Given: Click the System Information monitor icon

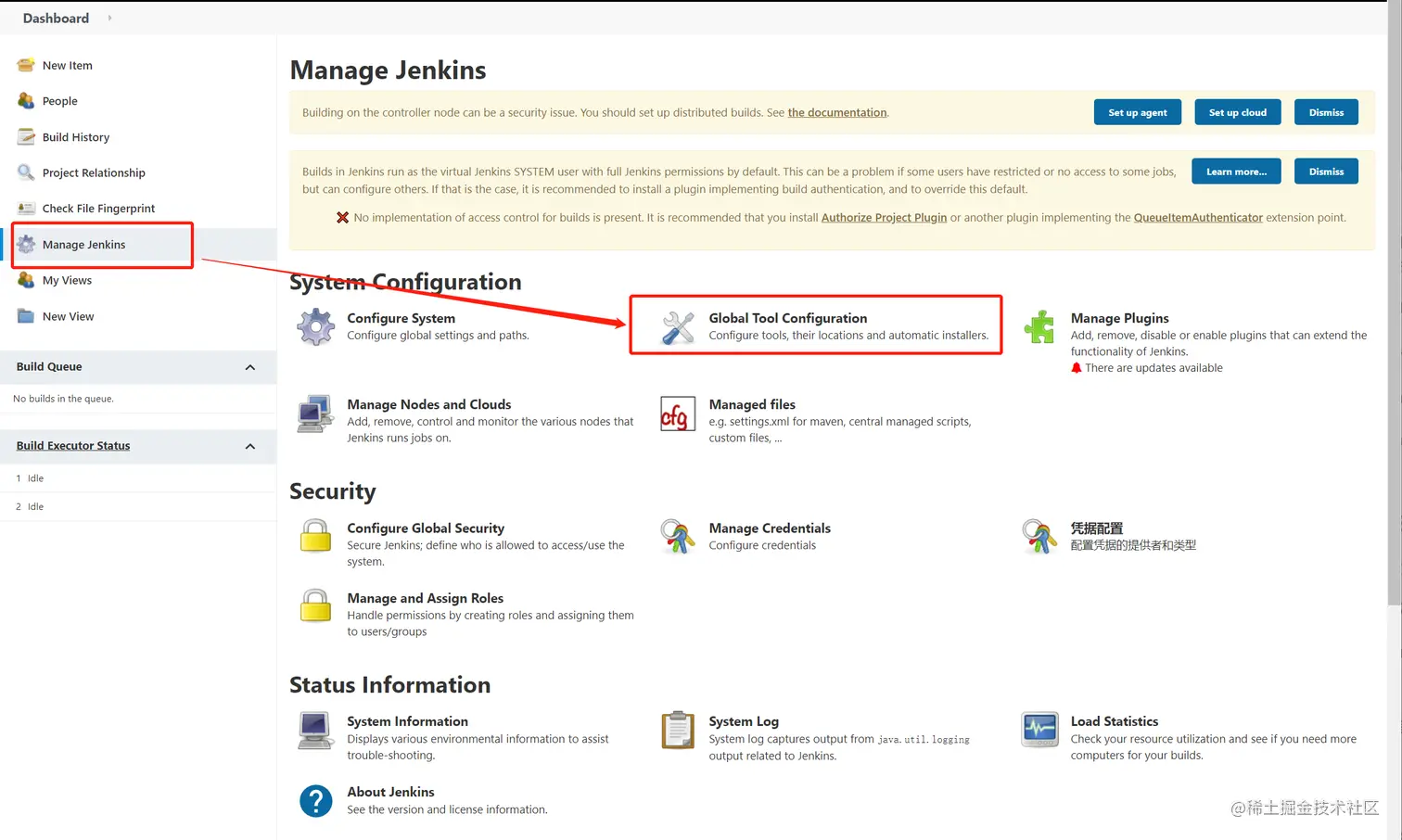Looking at the screenshot, I should tap(315, 731).
